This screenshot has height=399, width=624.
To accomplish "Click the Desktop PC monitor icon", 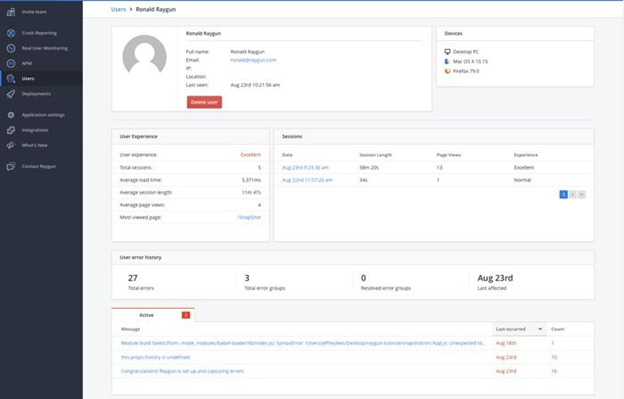I will coord(447,52).
